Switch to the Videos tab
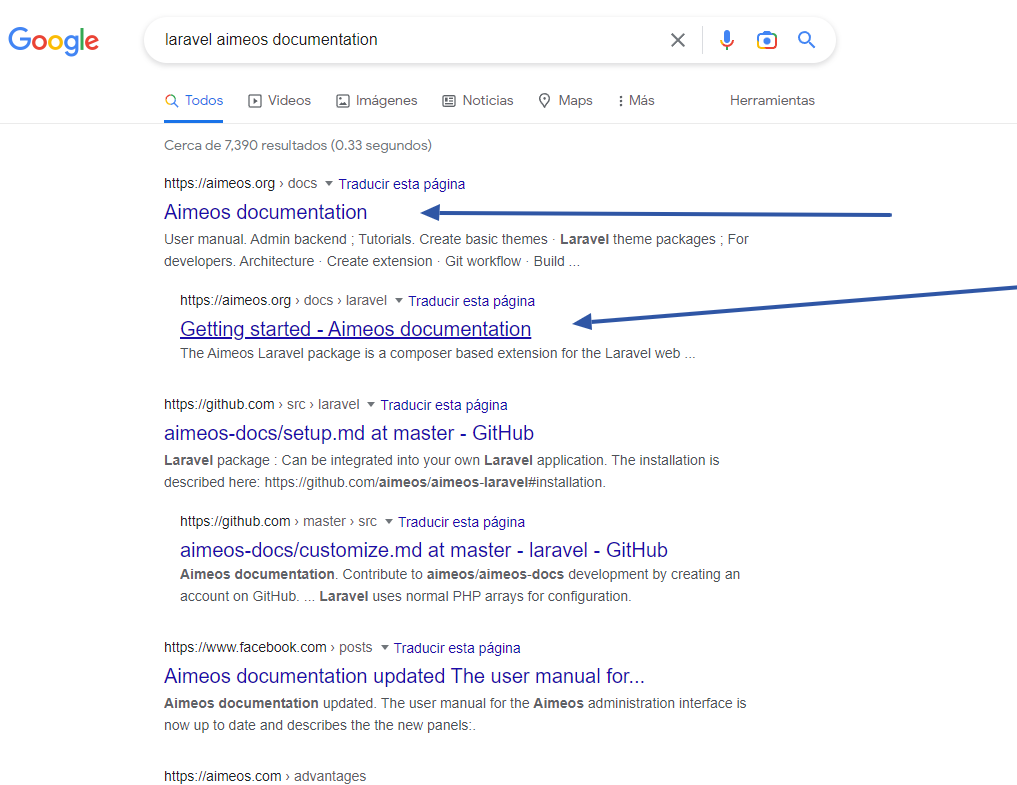This screenshot has height=785, width=1017. pos(280,101)
